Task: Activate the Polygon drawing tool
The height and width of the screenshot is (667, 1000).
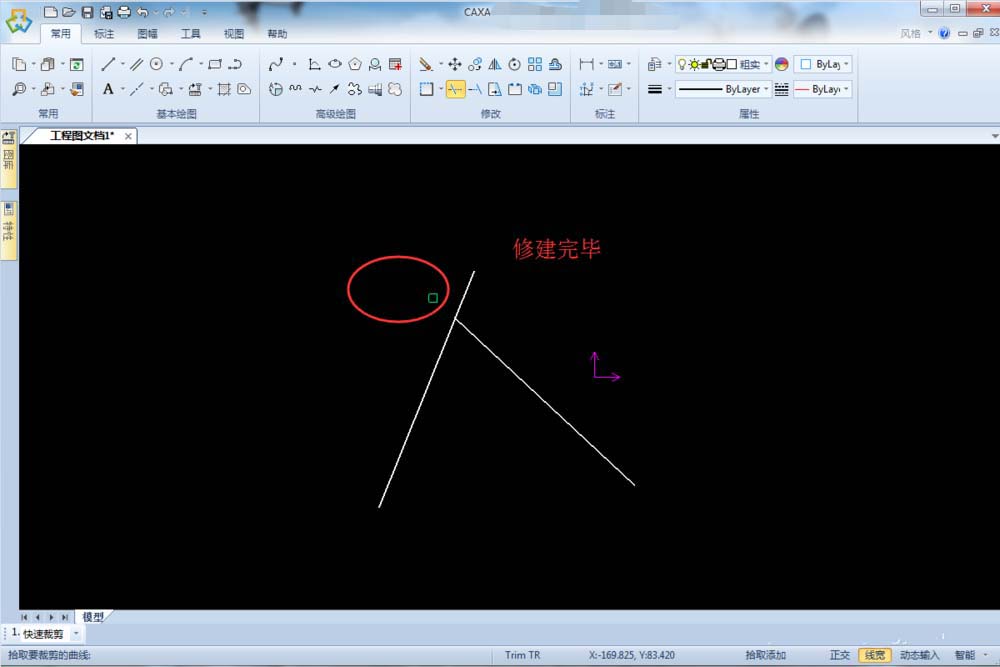Action: (356, 63)
